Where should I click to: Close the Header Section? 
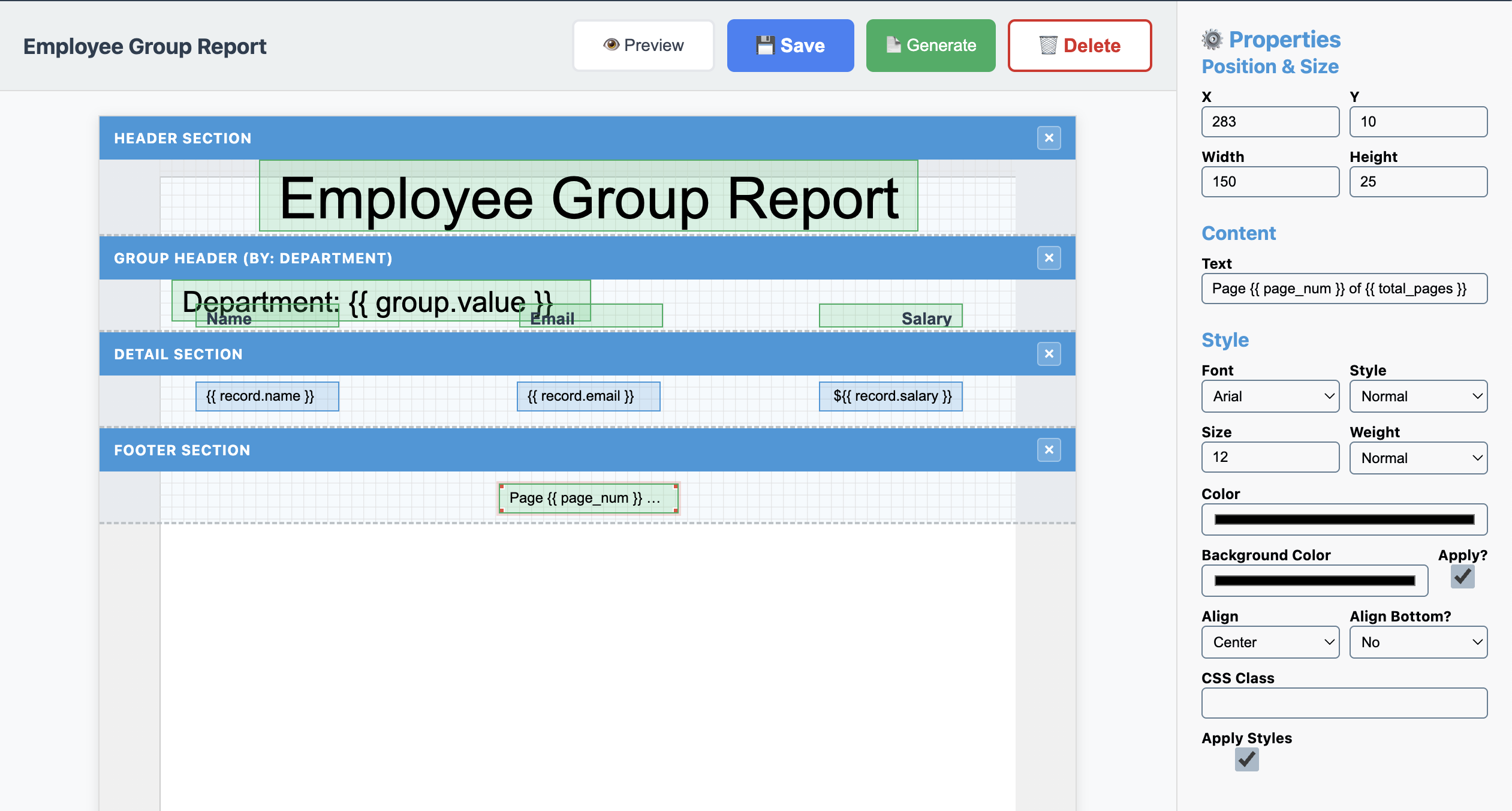1049,137
